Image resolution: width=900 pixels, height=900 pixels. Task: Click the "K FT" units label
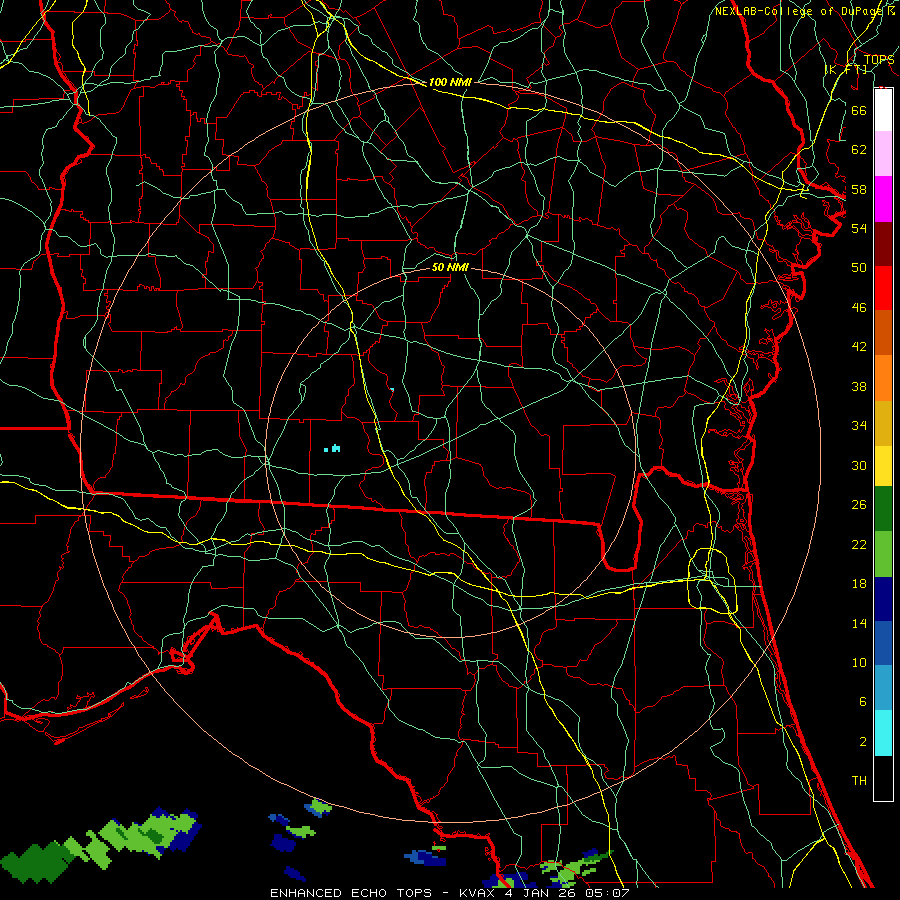pos(846,69)
